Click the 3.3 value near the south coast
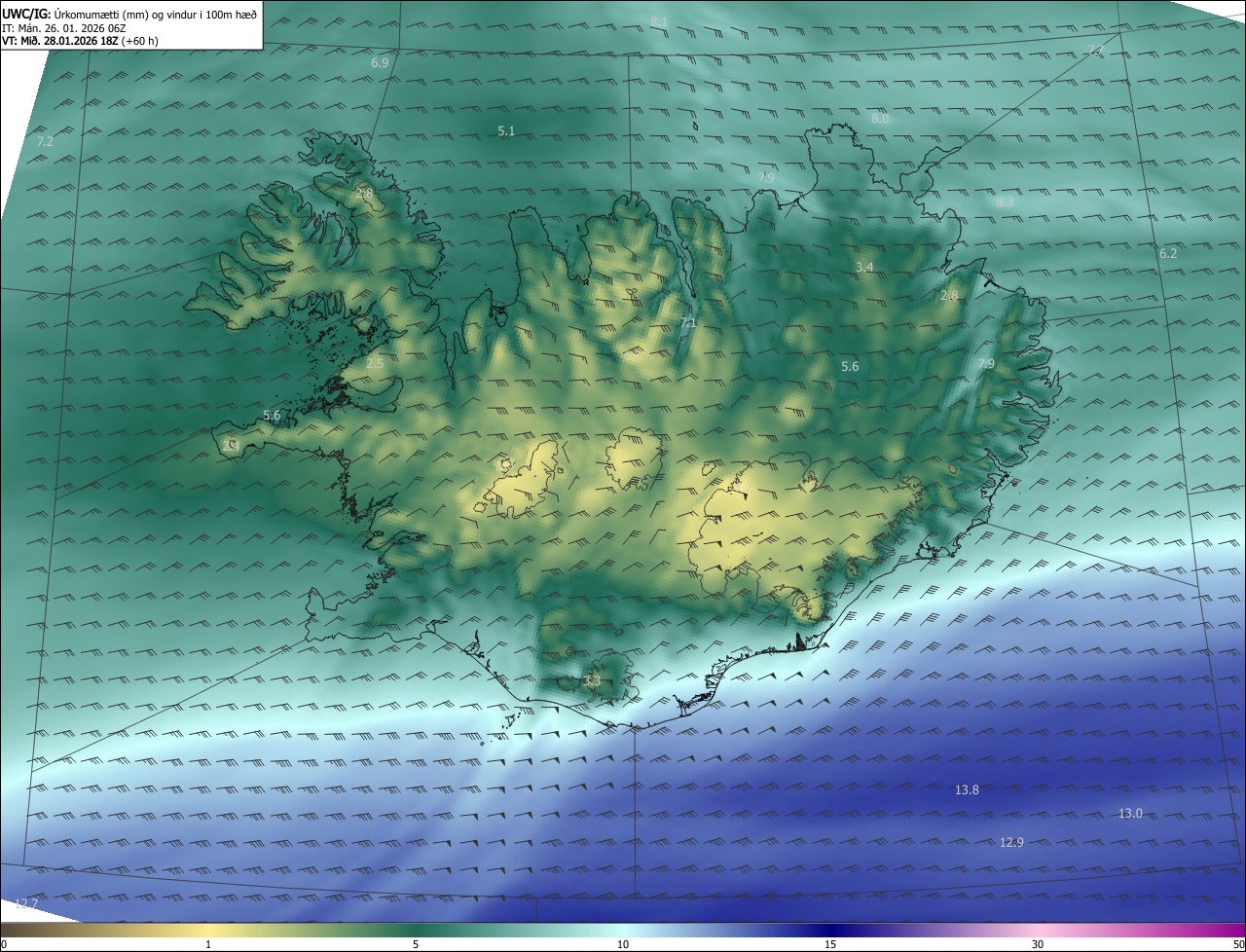This screenshot has width=1246, height=952. [592, 681]
